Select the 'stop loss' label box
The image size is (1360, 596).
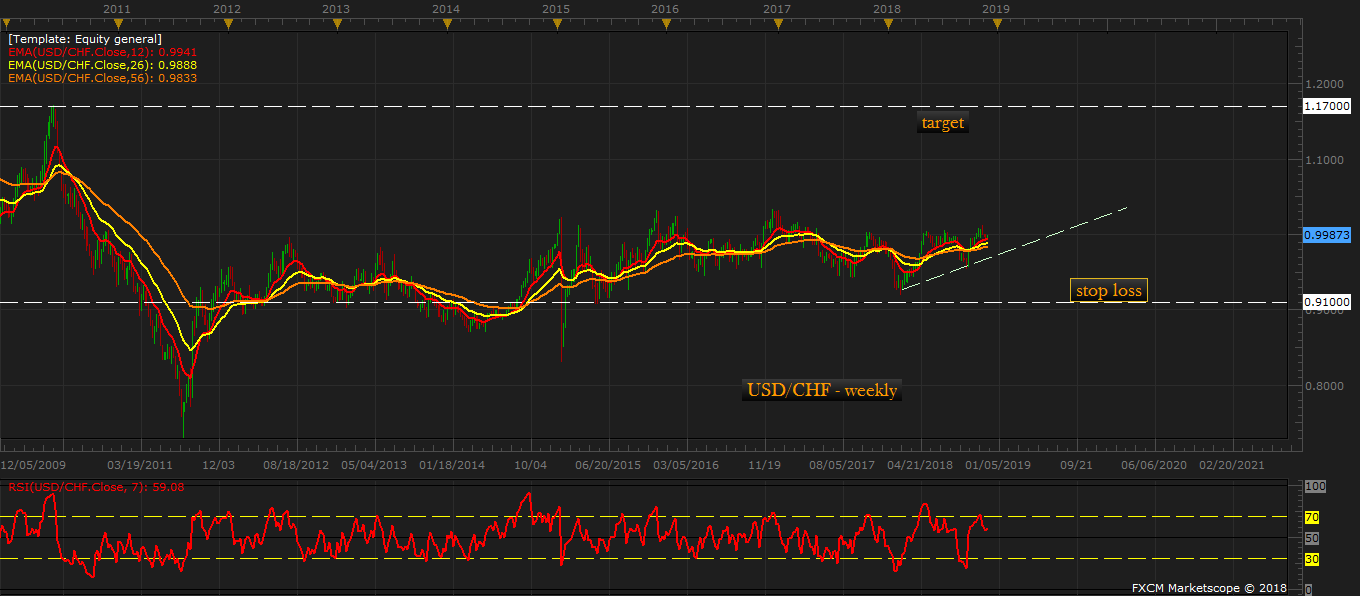point(1108,291)
